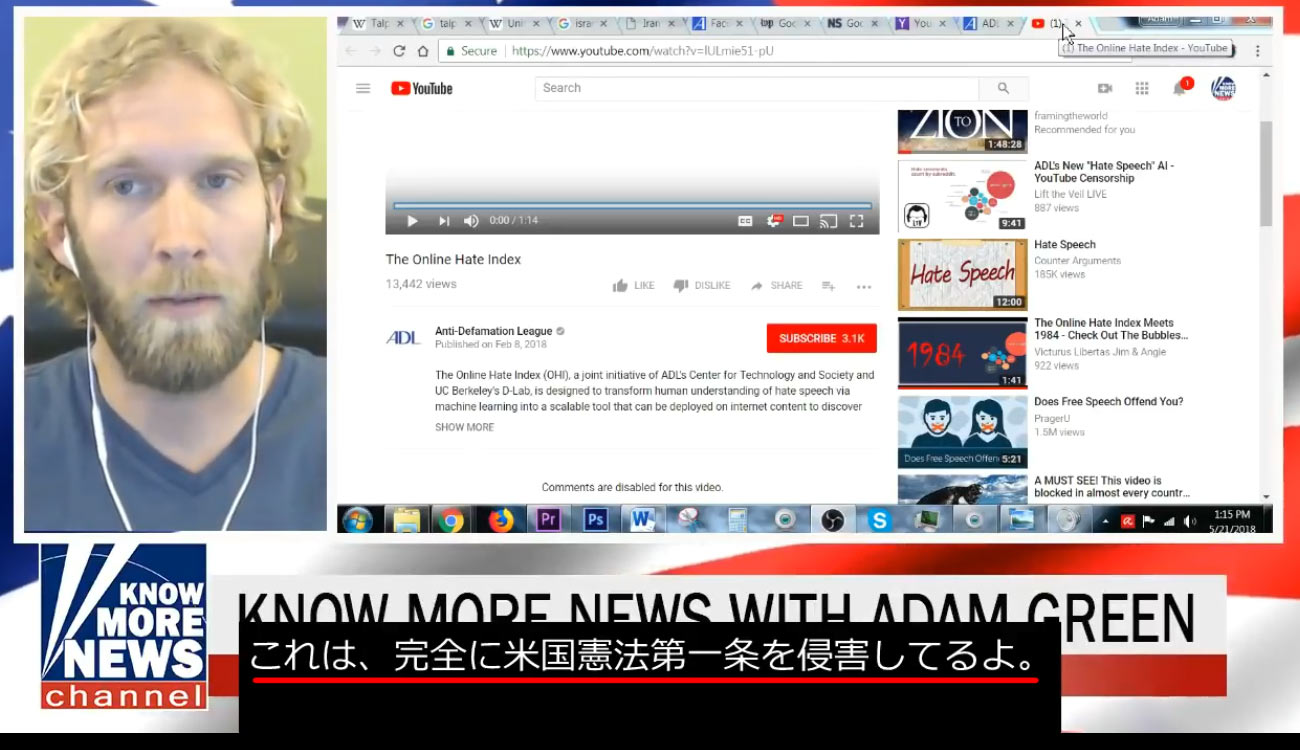
Task: Switch the player to theater mode
Action: (800, 221)
